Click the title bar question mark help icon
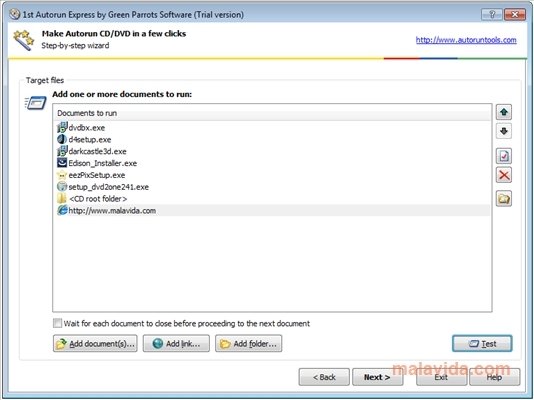 pos(491,15)
